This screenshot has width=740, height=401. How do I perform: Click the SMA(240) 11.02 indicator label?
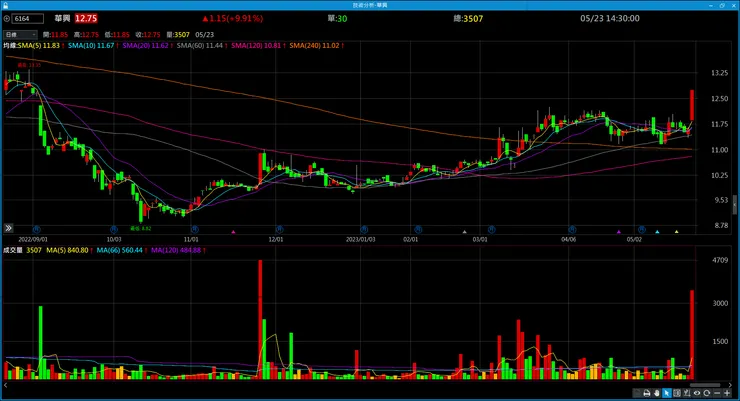point(314,46)
